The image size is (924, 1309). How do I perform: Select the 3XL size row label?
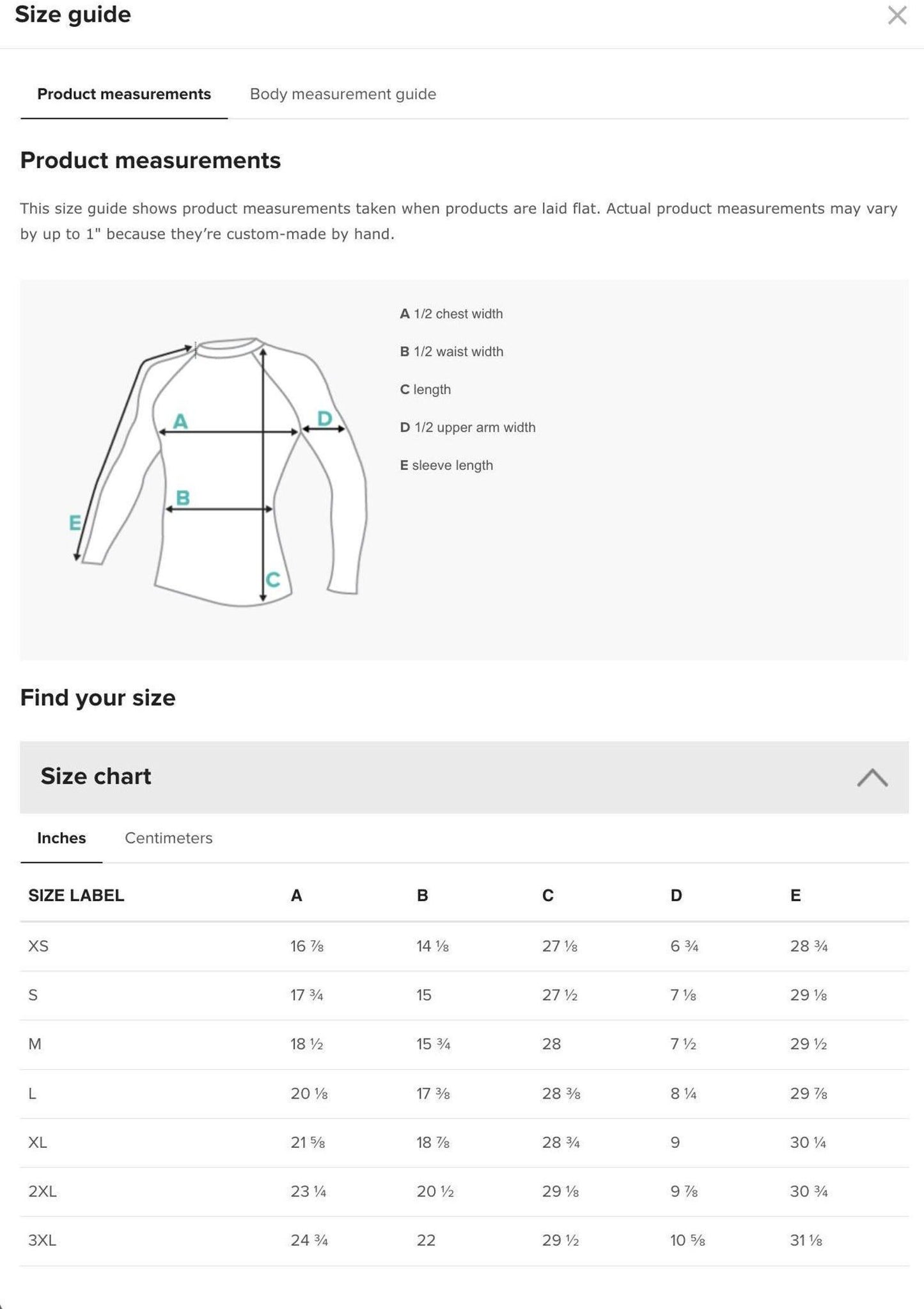click(x=42, y=1241)
